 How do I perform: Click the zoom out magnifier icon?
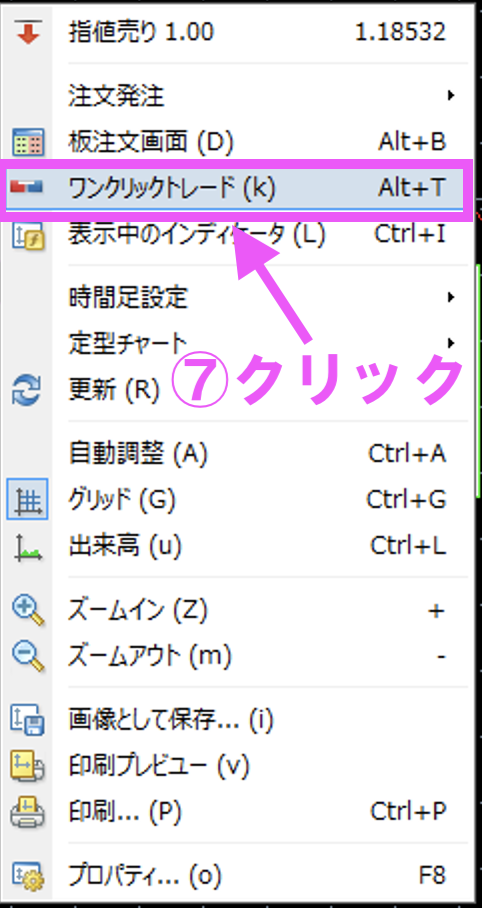pos(28,657)
